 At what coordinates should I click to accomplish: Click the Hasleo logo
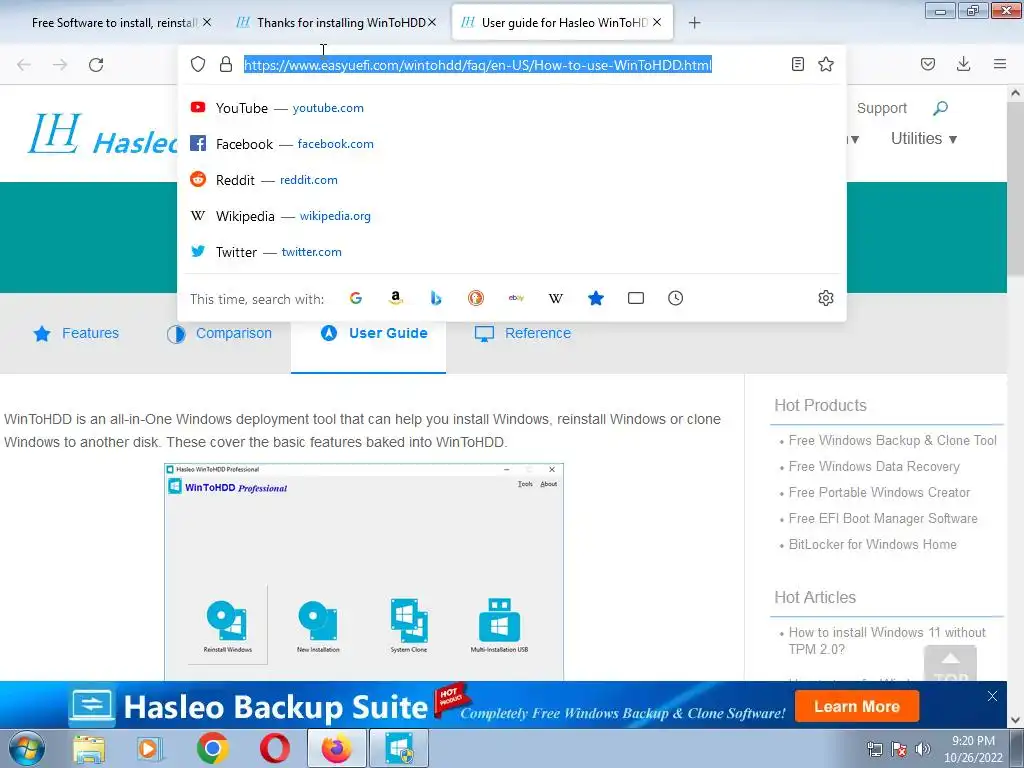point(103,135)
